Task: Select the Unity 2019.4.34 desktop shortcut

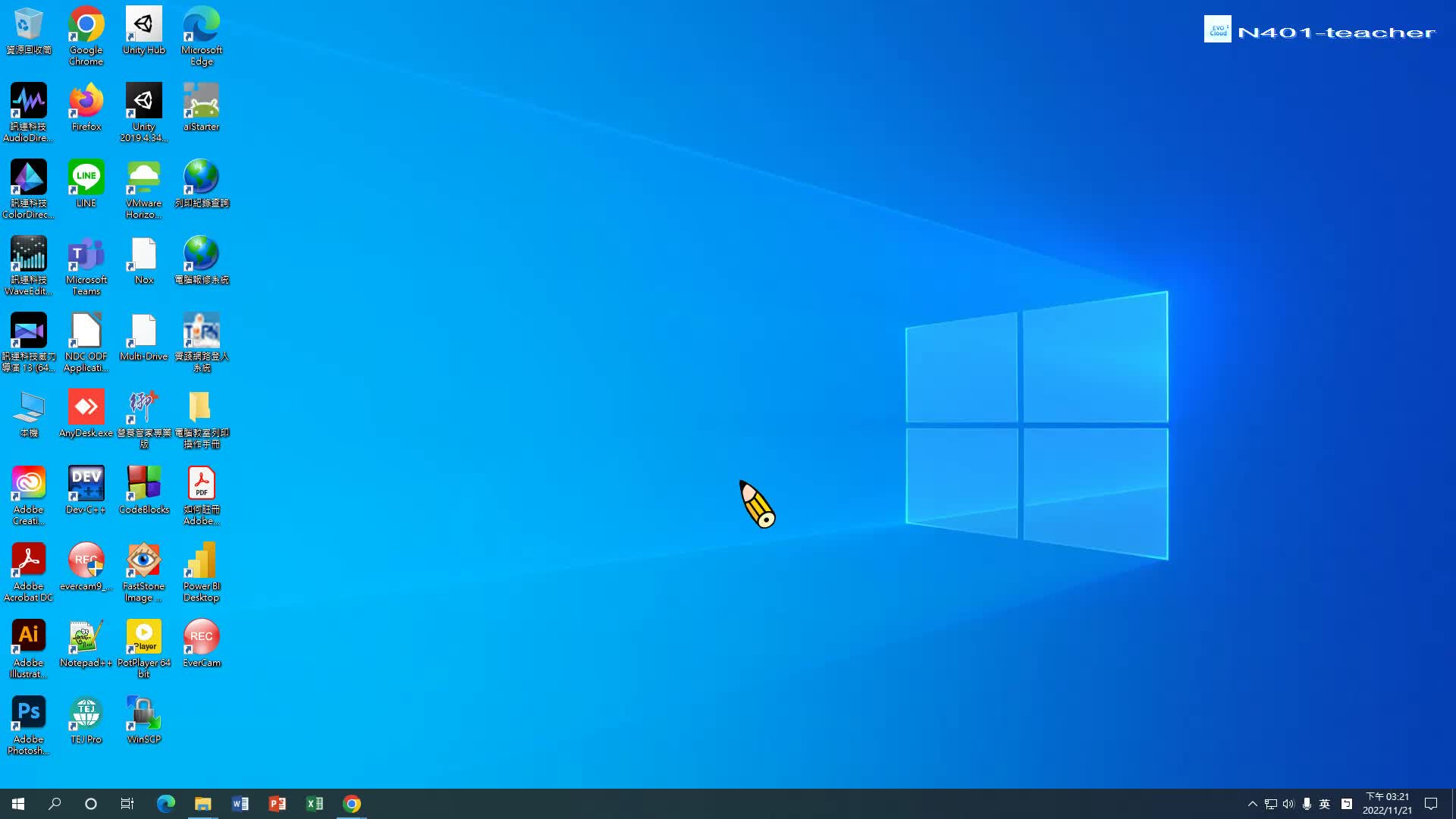Action: pos(144,113)
